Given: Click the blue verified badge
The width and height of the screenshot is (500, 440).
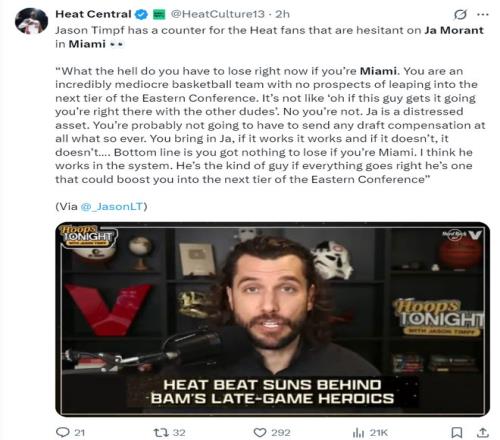Looking at the screenshot, I should point(141,14).
